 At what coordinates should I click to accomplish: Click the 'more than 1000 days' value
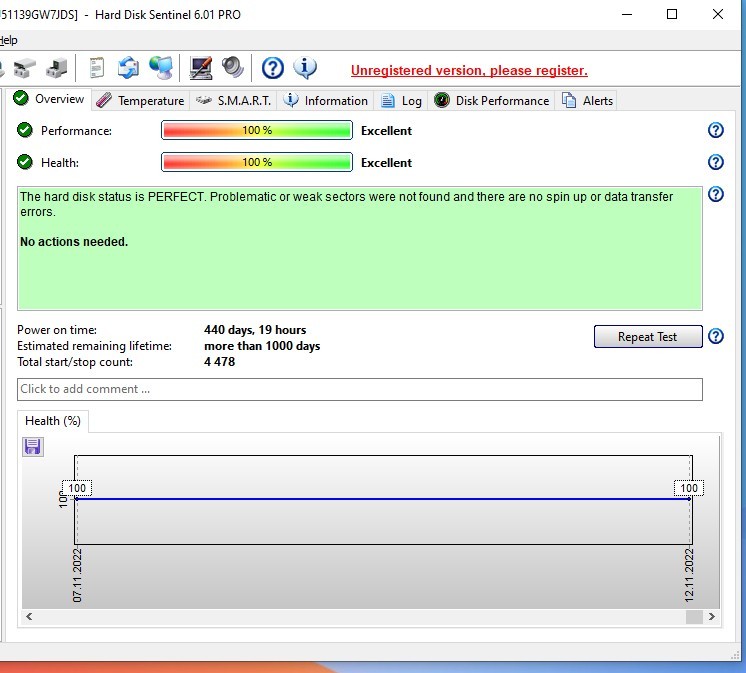(262, 346)
